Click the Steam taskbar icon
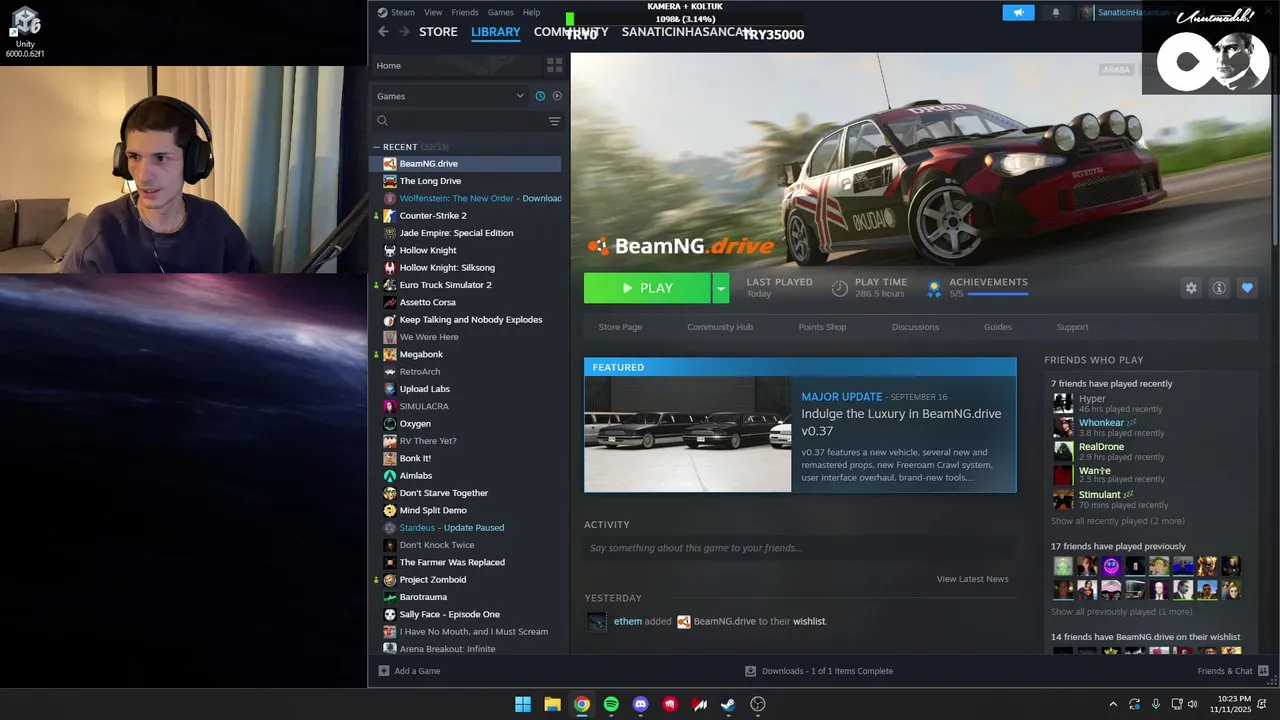This screenshot has height=720, width=1280. [x=728, y=704]
